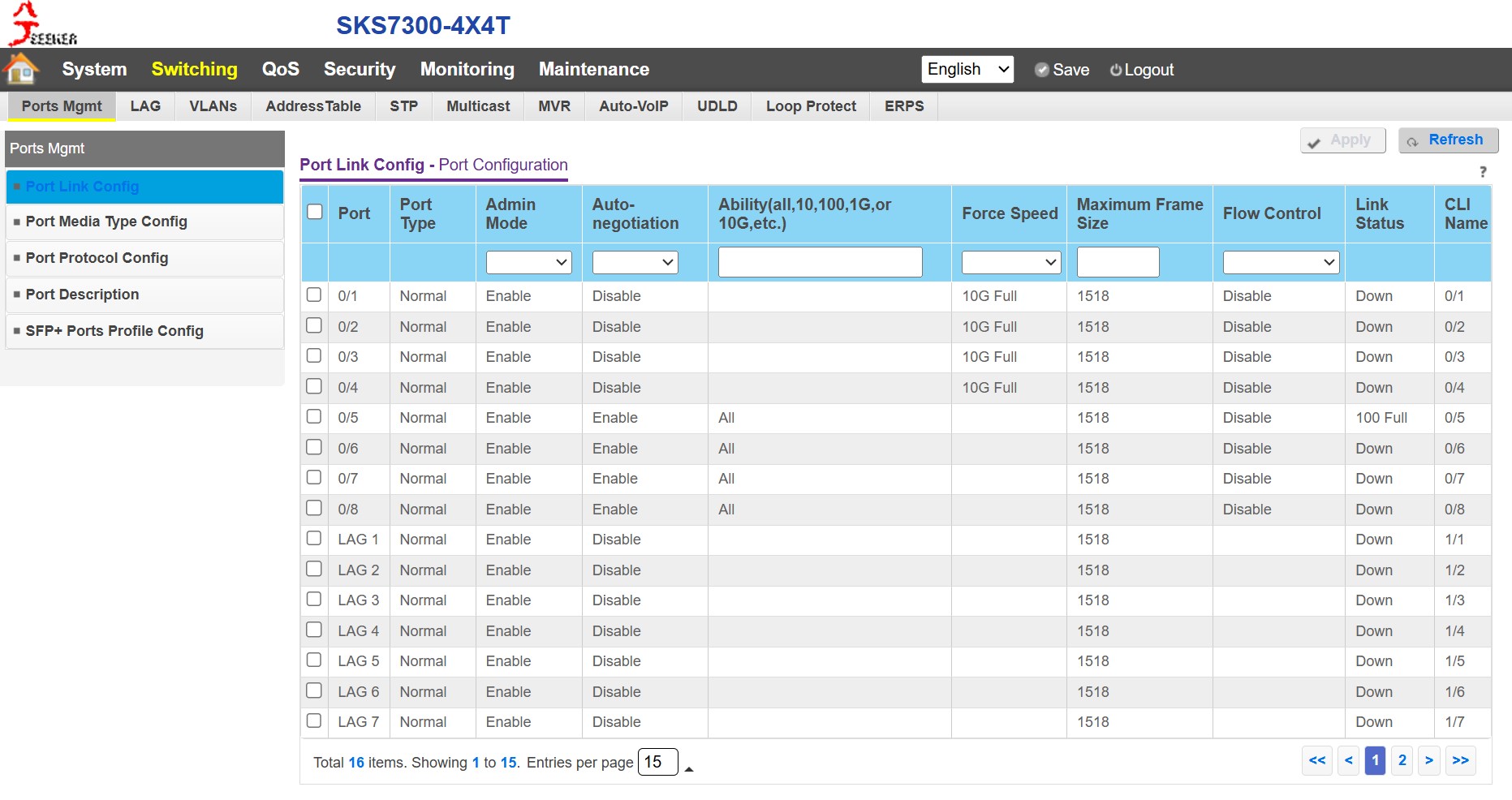Open the Multicast tab
Image resolution: width=1512 pixels, height=800 pixels.
tap(479, 106)
